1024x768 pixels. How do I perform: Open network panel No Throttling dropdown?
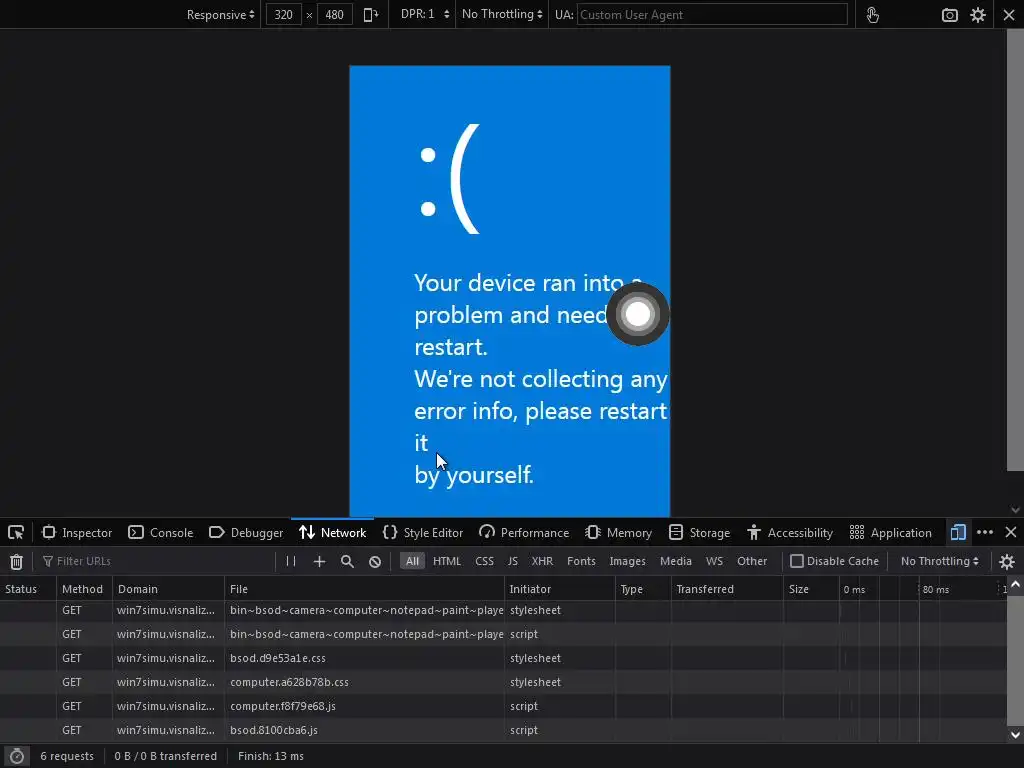[x=939, y=561]
